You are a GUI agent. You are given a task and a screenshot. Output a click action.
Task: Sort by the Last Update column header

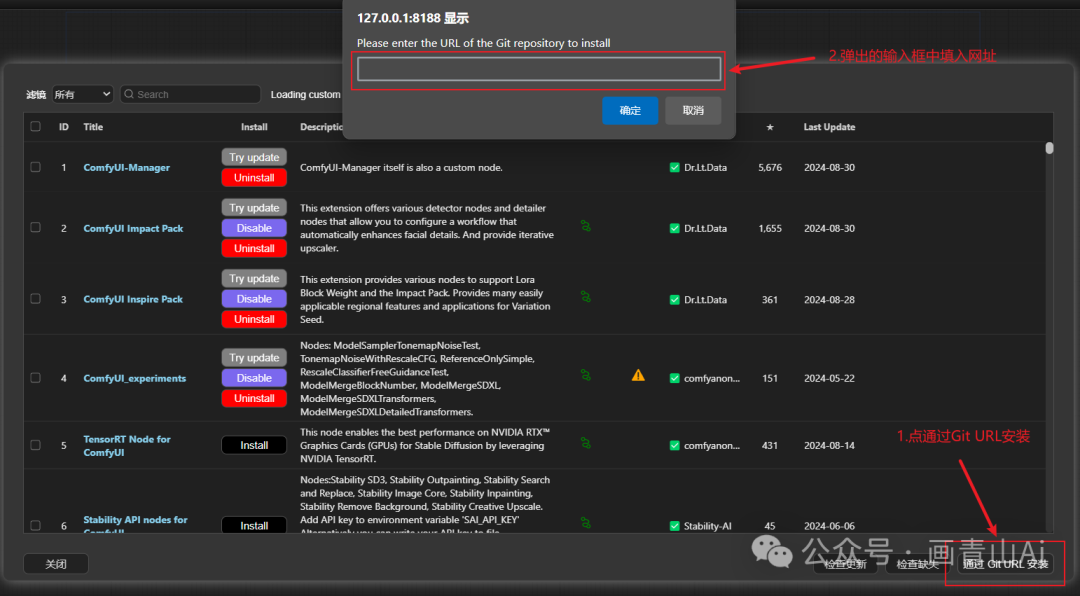829,127
